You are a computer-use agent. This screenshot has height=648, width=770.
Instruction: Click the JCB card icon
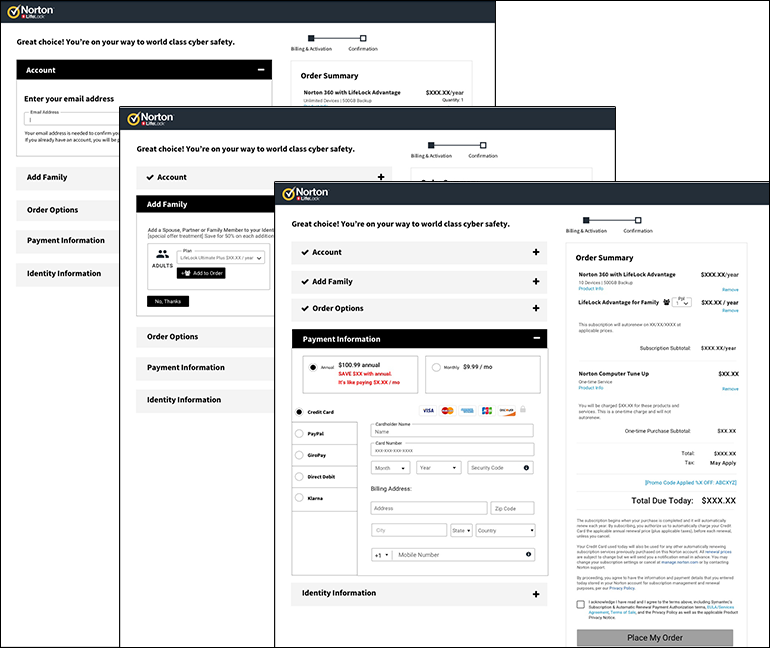[487, 410]
